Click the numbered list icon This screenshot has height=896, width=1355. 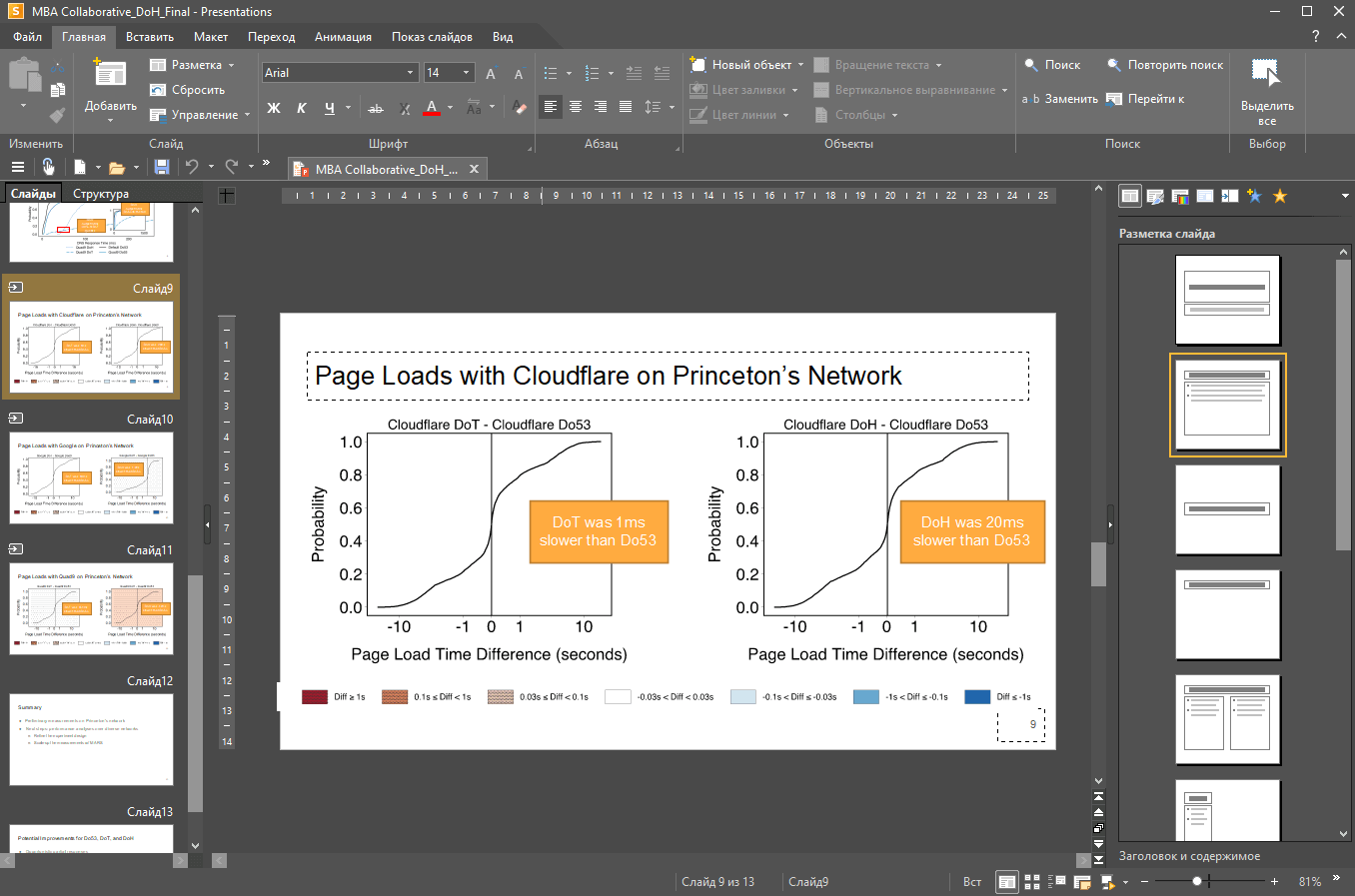[x=592, y=73]
